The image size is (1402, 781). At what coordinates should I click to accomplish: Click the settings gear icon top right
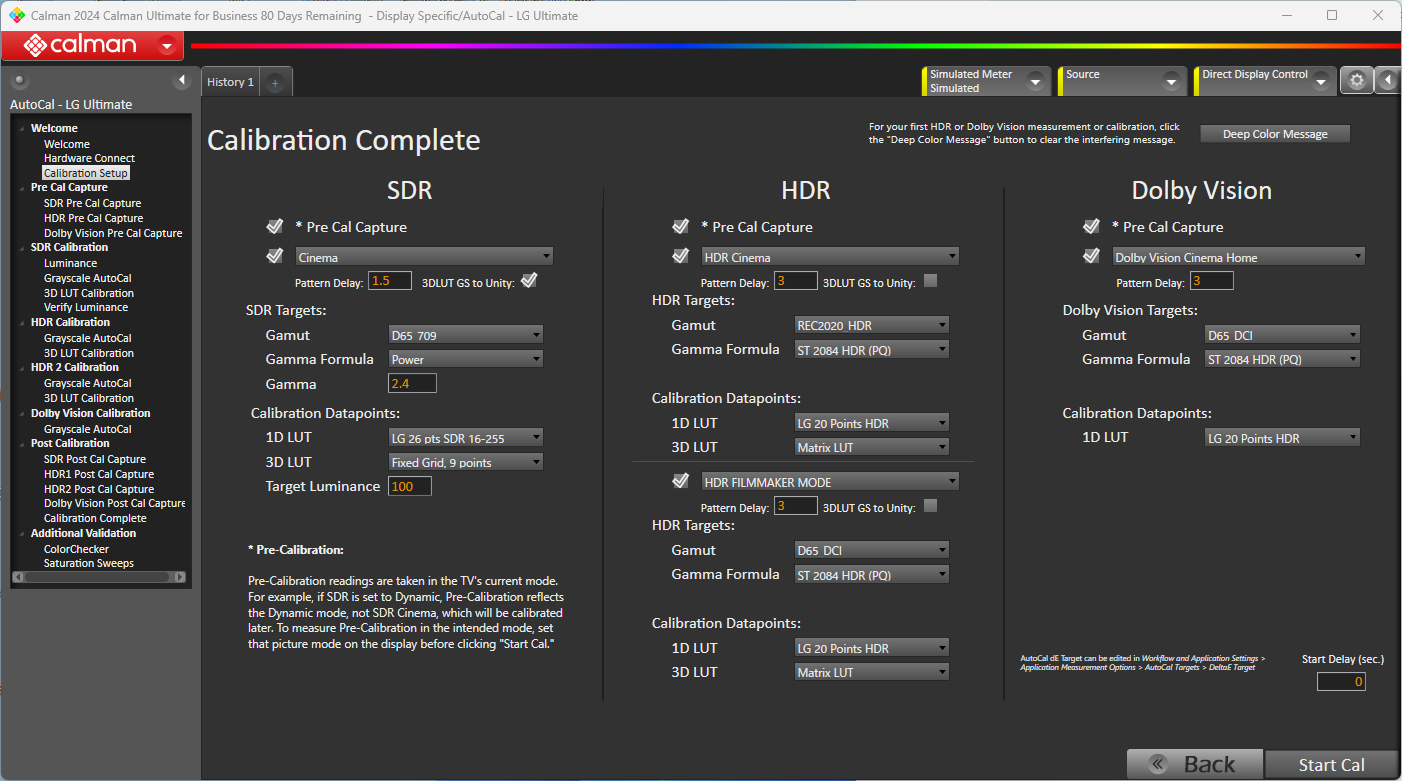pos(1357,80)
